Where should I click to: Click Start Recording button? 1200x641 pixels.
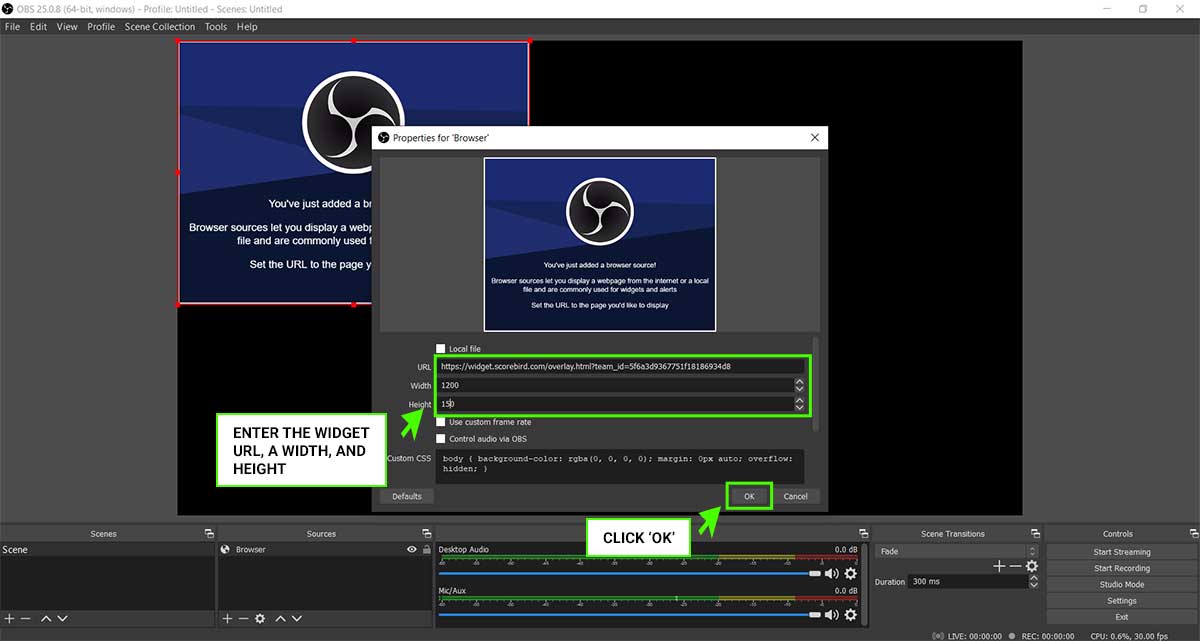[x=1121, y=568]
